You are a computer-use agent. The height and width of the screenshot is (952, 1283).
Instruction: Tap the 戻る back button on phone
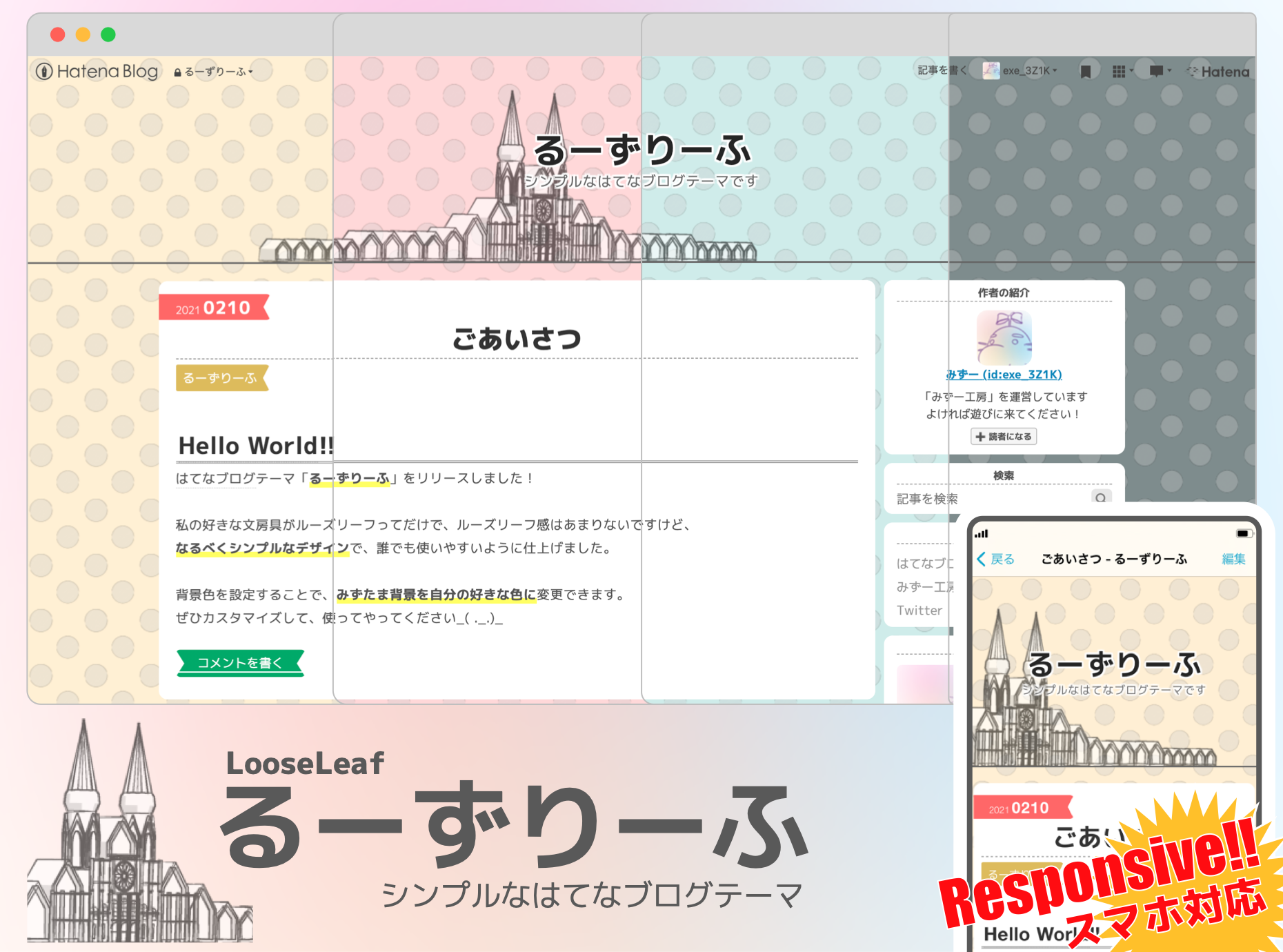click(995, 559)
